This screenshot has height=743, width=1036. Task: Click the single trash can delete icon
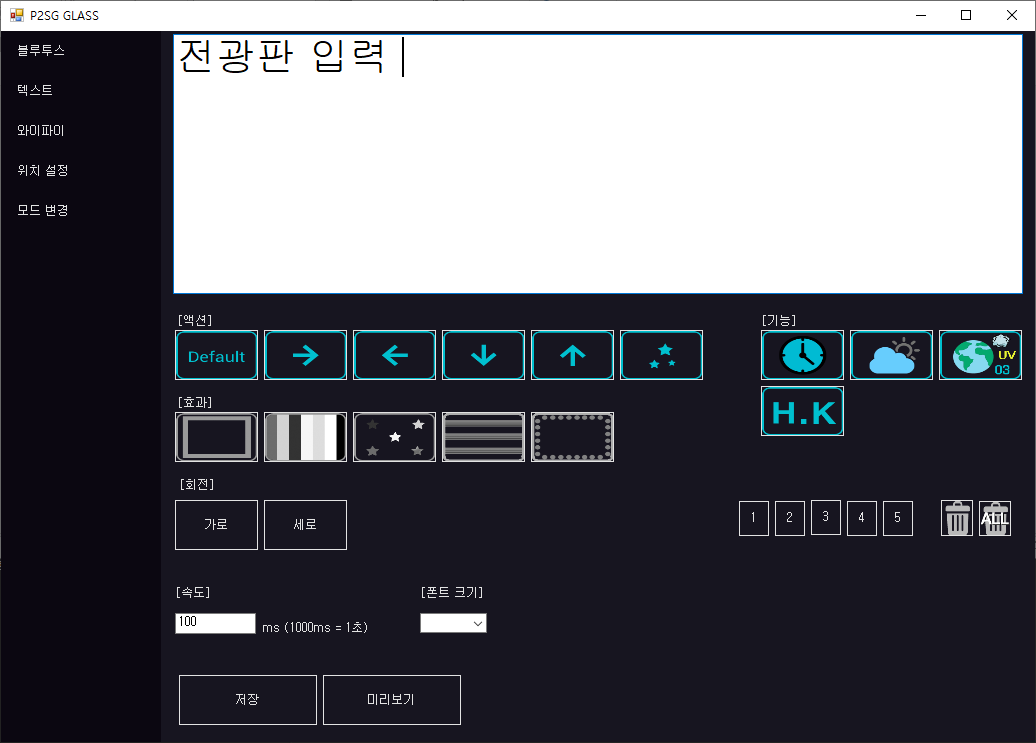coord(957,518)
